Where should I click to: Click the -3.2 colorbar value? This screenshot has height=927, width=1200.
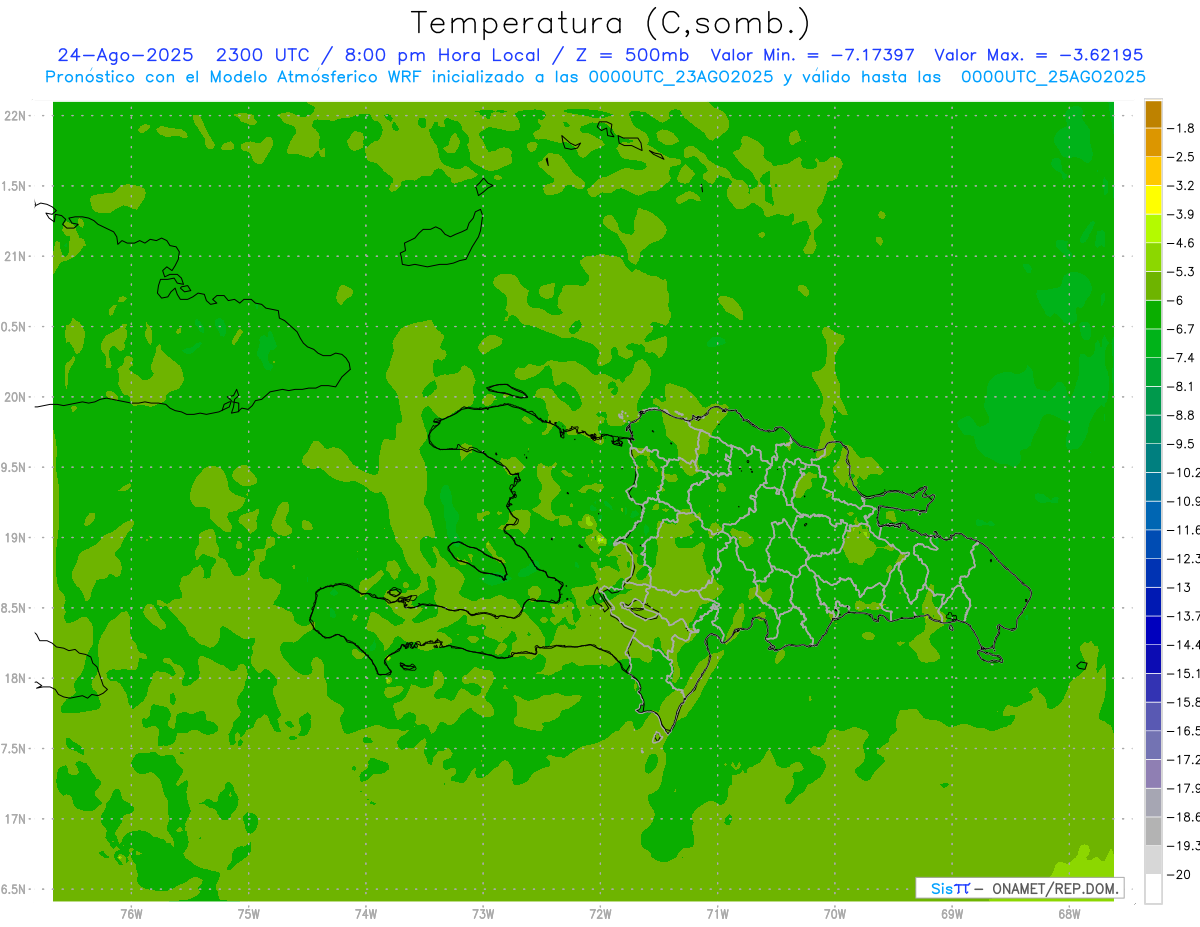click(1181, 186)
